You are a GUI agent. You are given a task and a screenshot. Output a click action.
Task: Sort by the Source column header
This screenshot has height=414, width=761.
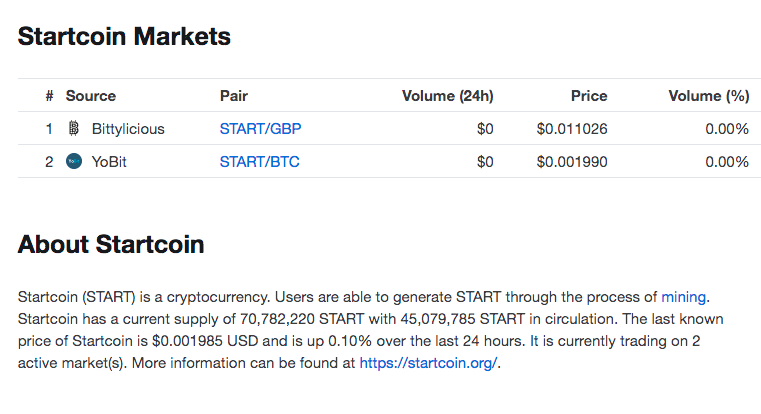coord(91,96)
